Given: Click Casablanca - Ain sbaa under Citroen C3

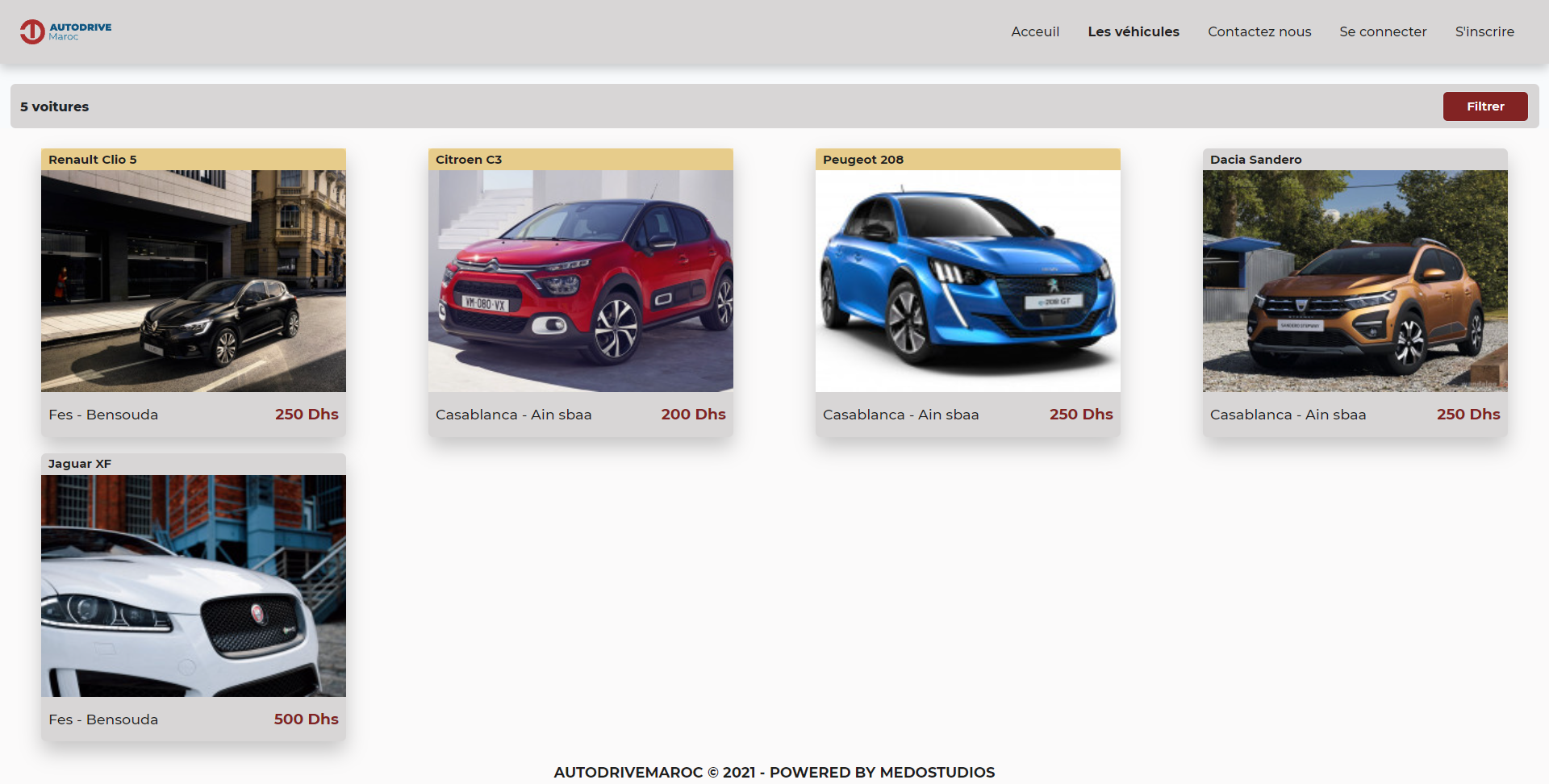Looking at the screenshot, I should tap(514, 415).
